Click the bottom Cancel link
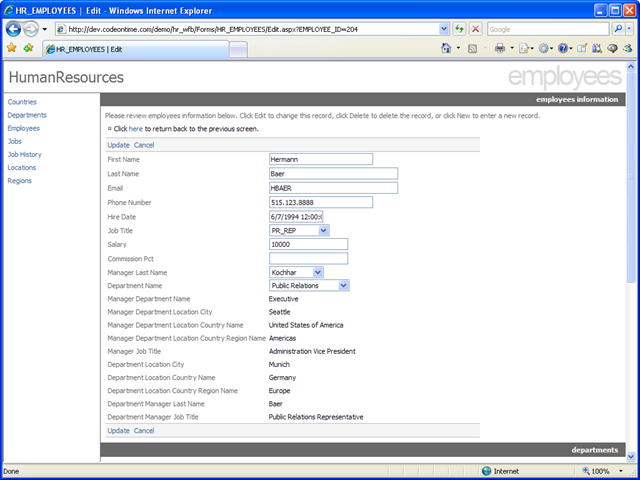This screenshot has height=480, width=640. 144,431
